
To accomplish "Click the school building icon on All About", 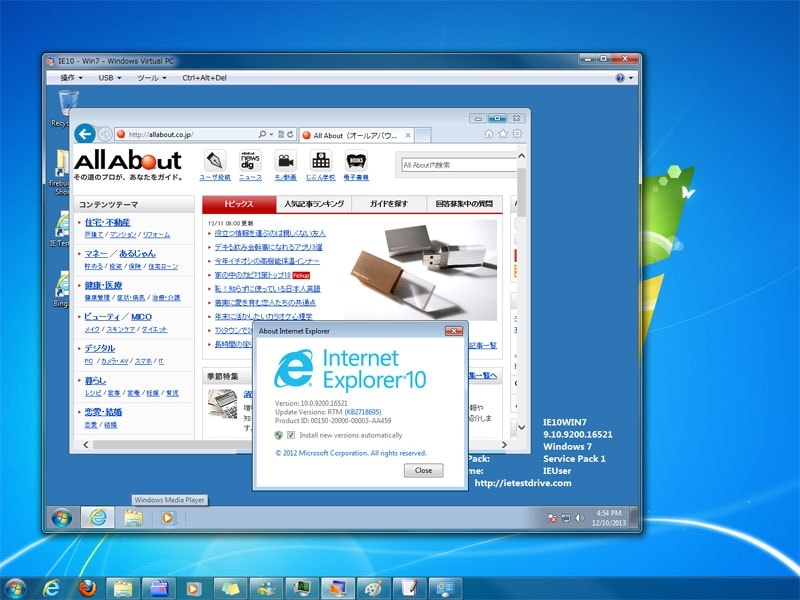I will (x=320, y=161).
